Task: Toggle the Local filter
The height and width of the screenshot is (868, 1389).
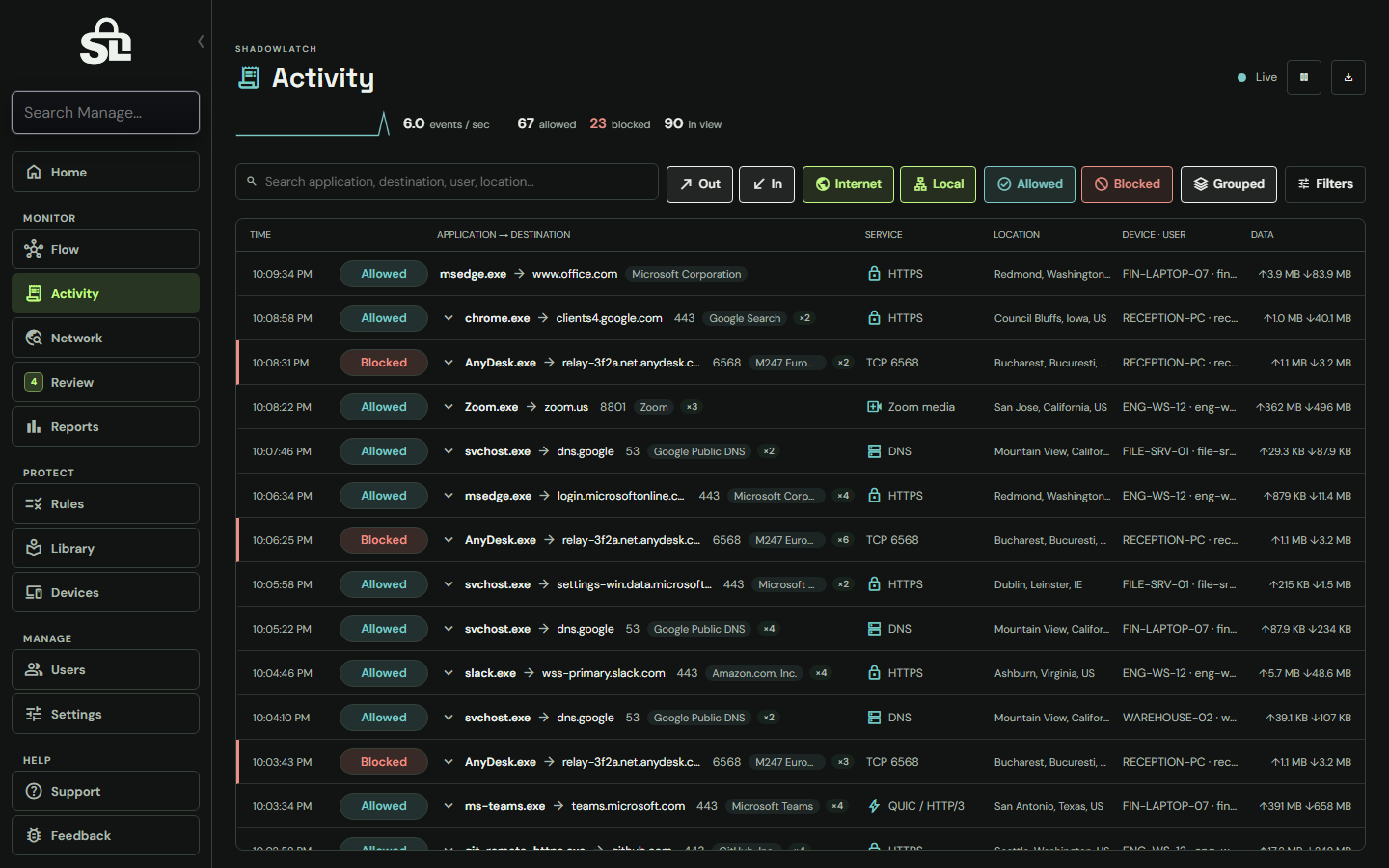Action: [x=939, y=184]
